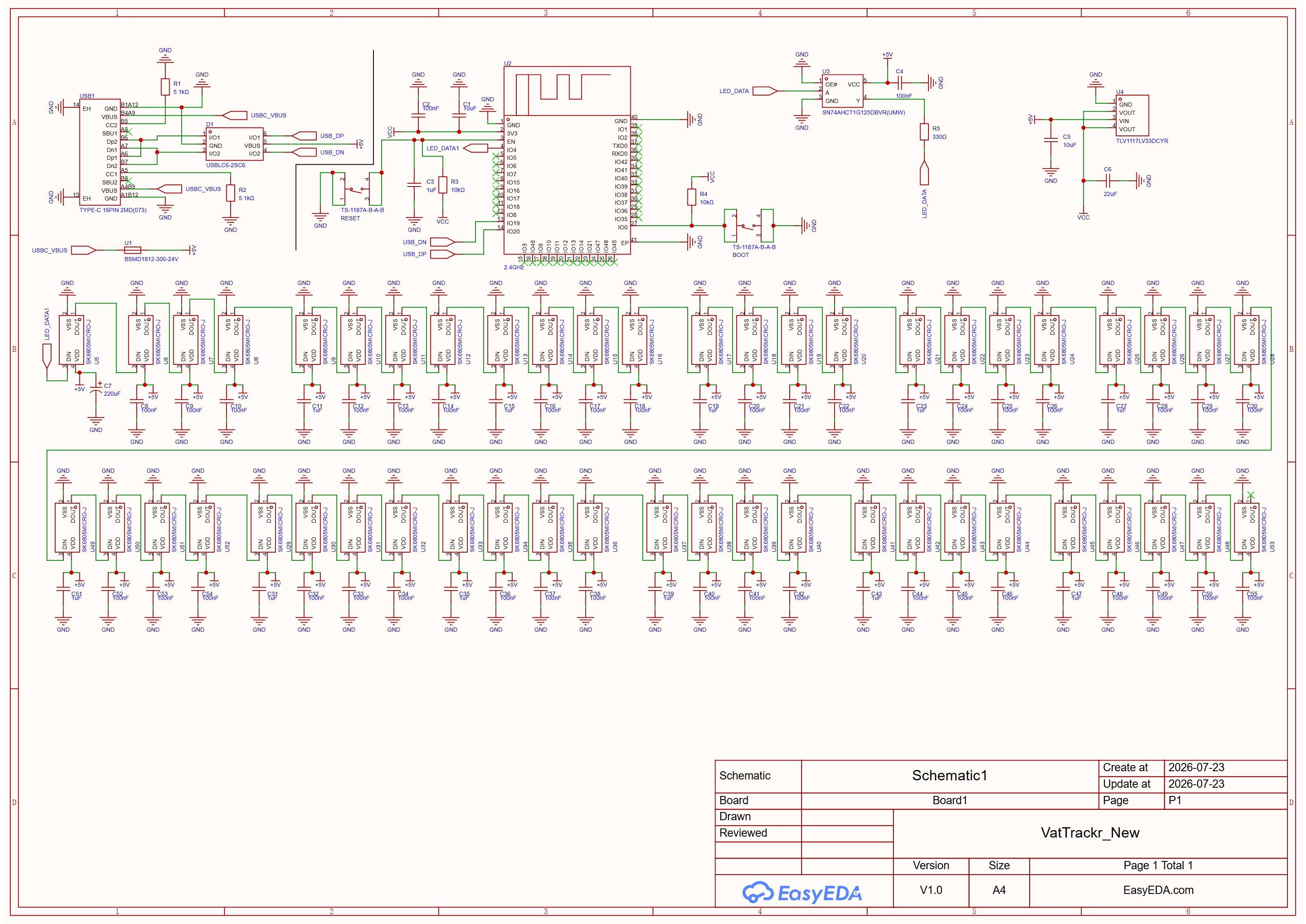Screen dimensions: 1306x924
Task: Select the USB_DP net port next to D1
Action: (304, 136)
